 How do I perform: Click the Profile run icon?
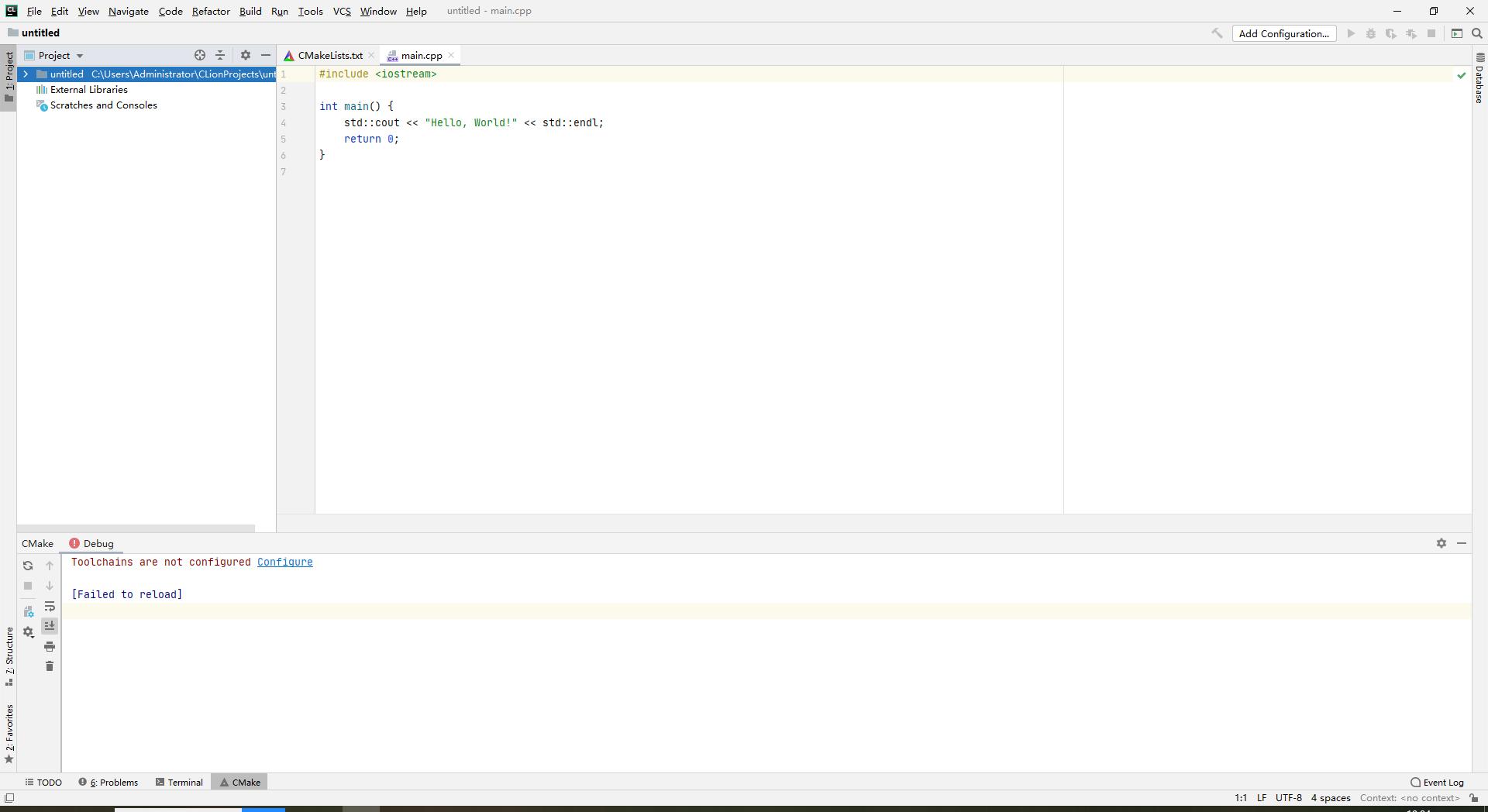pos(1411,33)
